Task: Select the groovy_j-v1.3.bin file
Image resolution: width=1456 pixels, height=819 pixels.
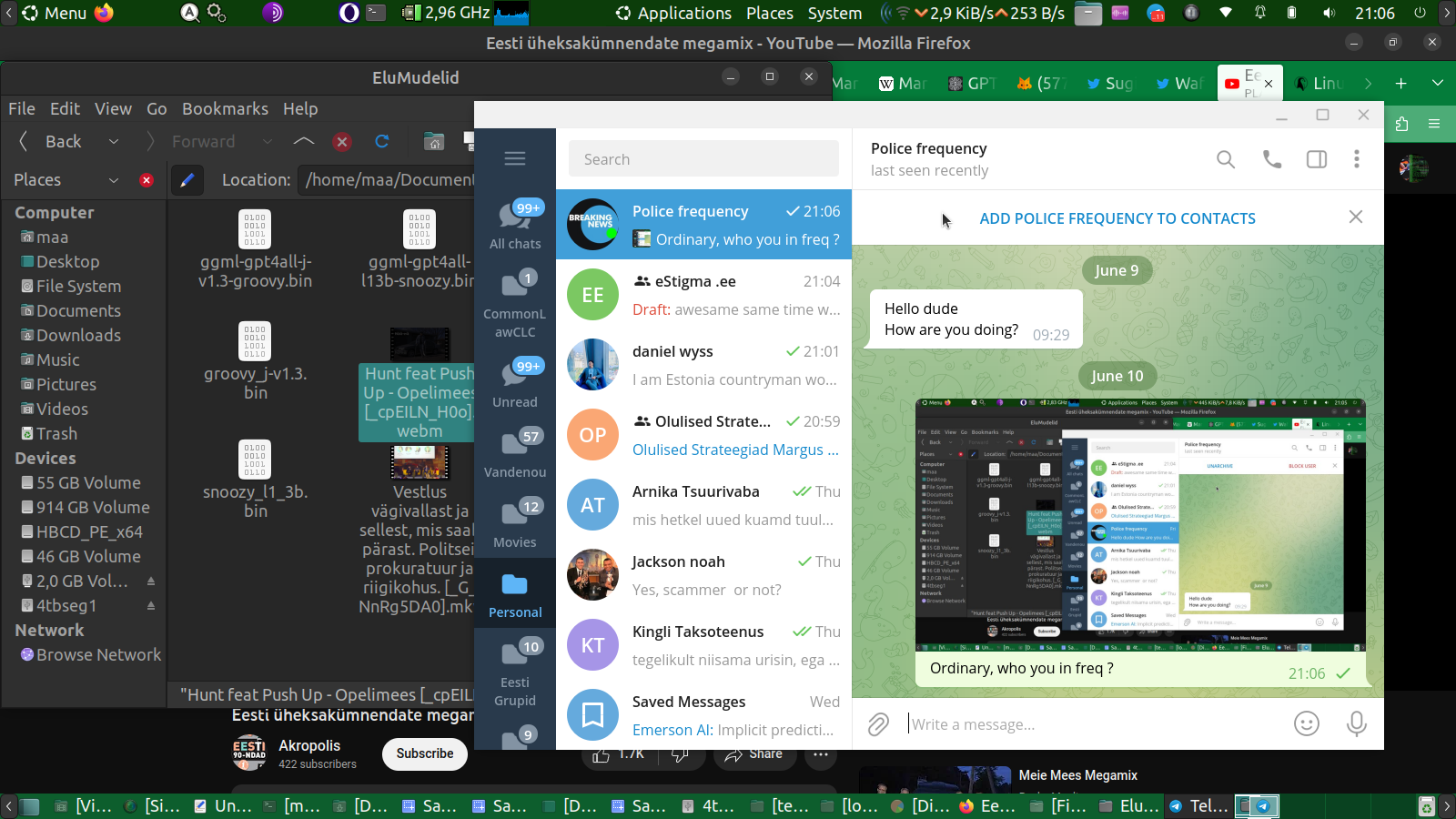Action: [x=256, y=361]
